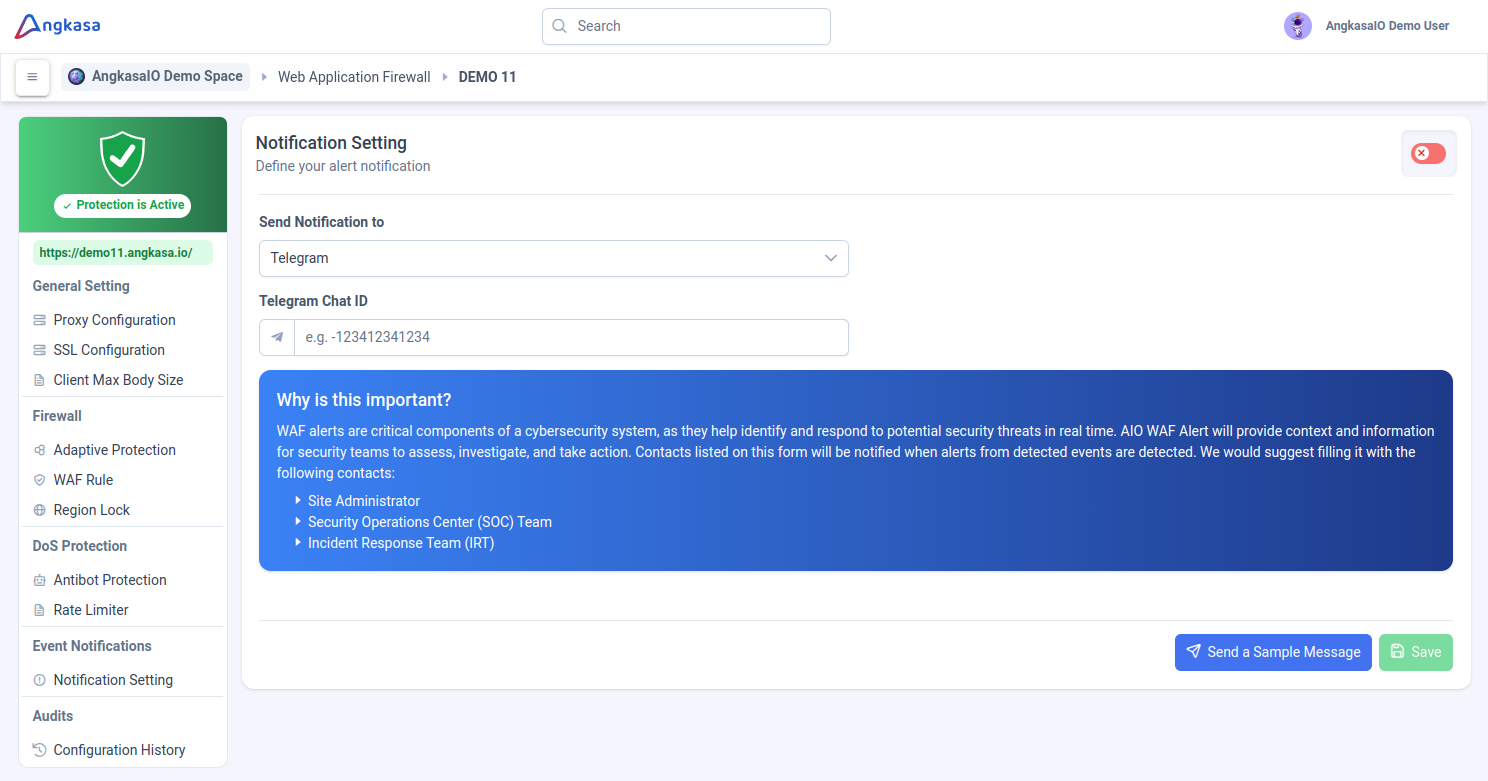The height and width of the screenshot is (781, 1488).
Task: Click the Antibot Protection robot icon
Action: point(40,580)
